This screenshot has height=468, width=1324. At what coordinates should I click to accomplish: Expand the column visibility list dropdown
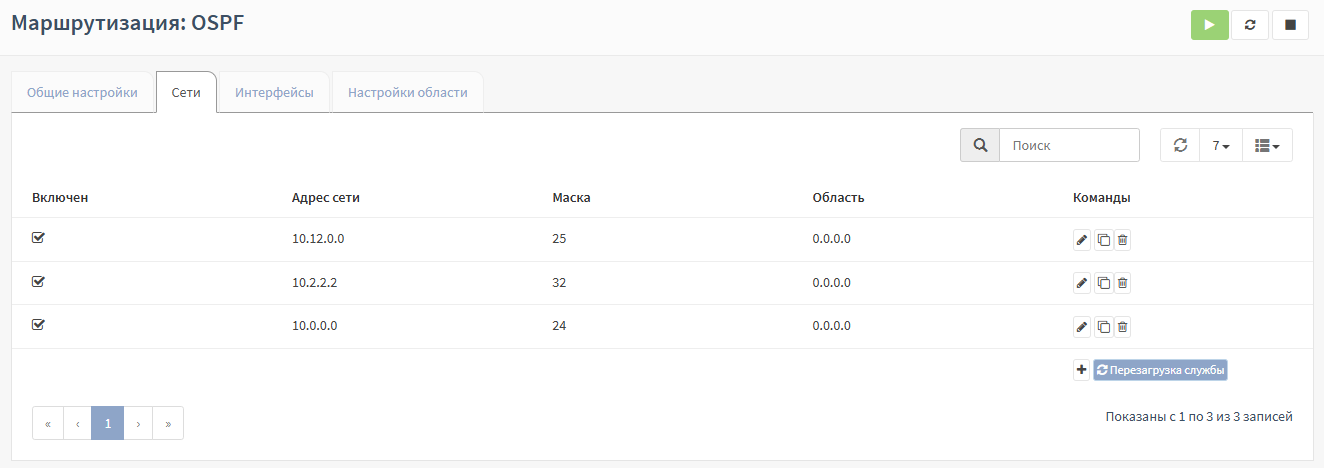[1267, 145]
